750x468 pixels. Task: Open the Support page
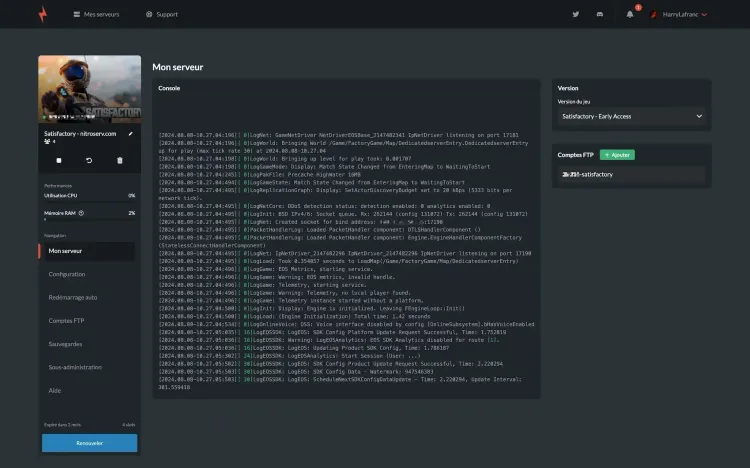[x=162, y=14]
